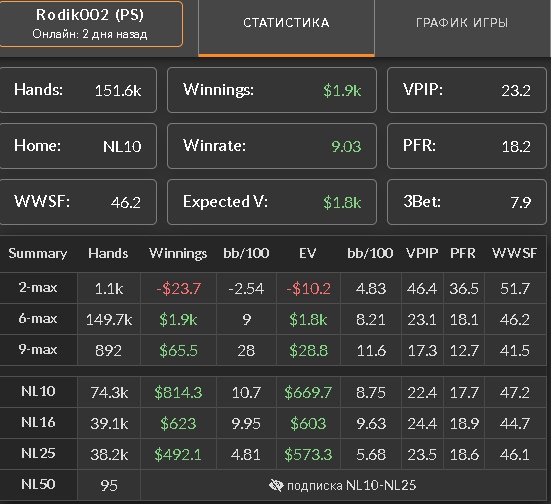Select the 2-max summary row
The image size is (551, 504).
pyautogui.click(x=273, y=288)
